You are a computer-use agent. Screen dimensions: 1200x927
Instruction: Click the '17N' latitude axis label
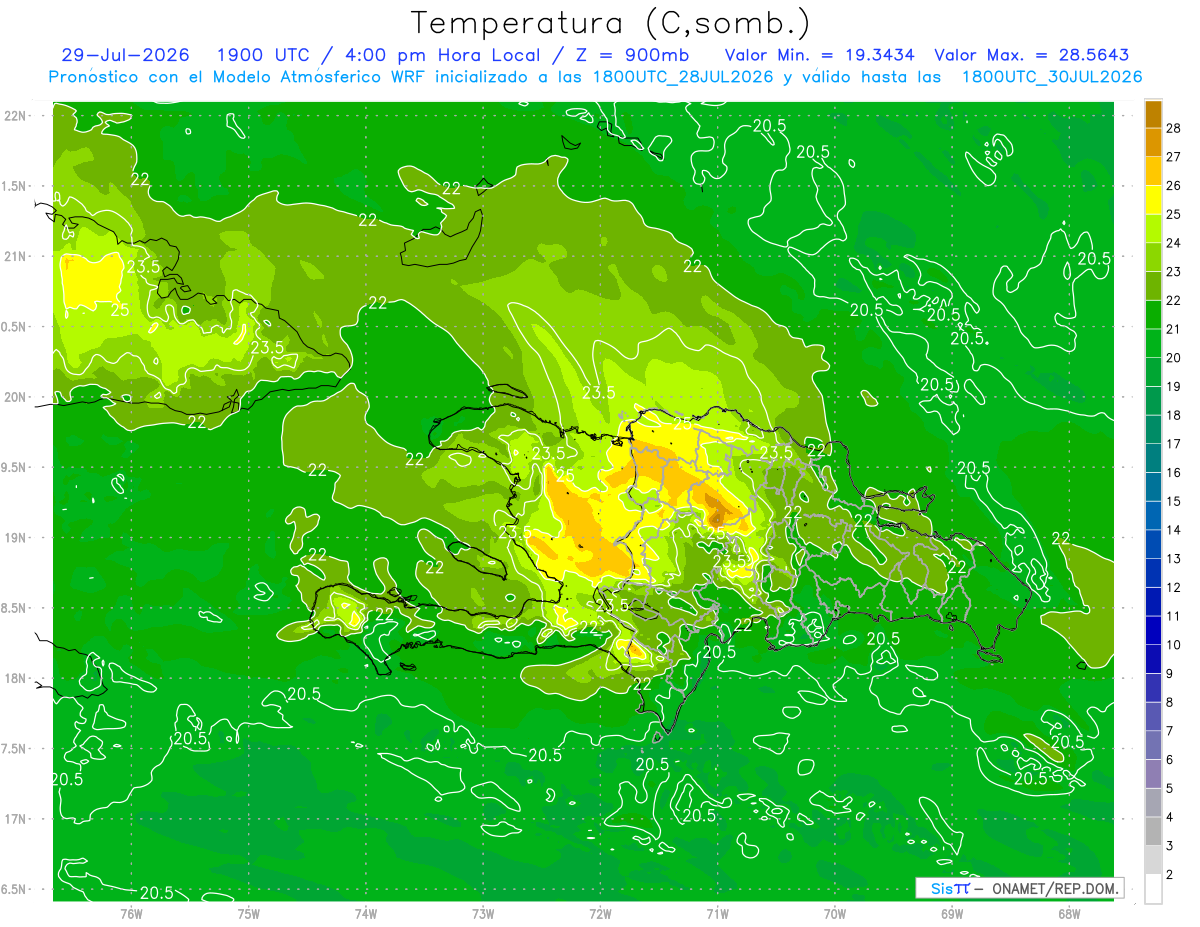[14, 819]
